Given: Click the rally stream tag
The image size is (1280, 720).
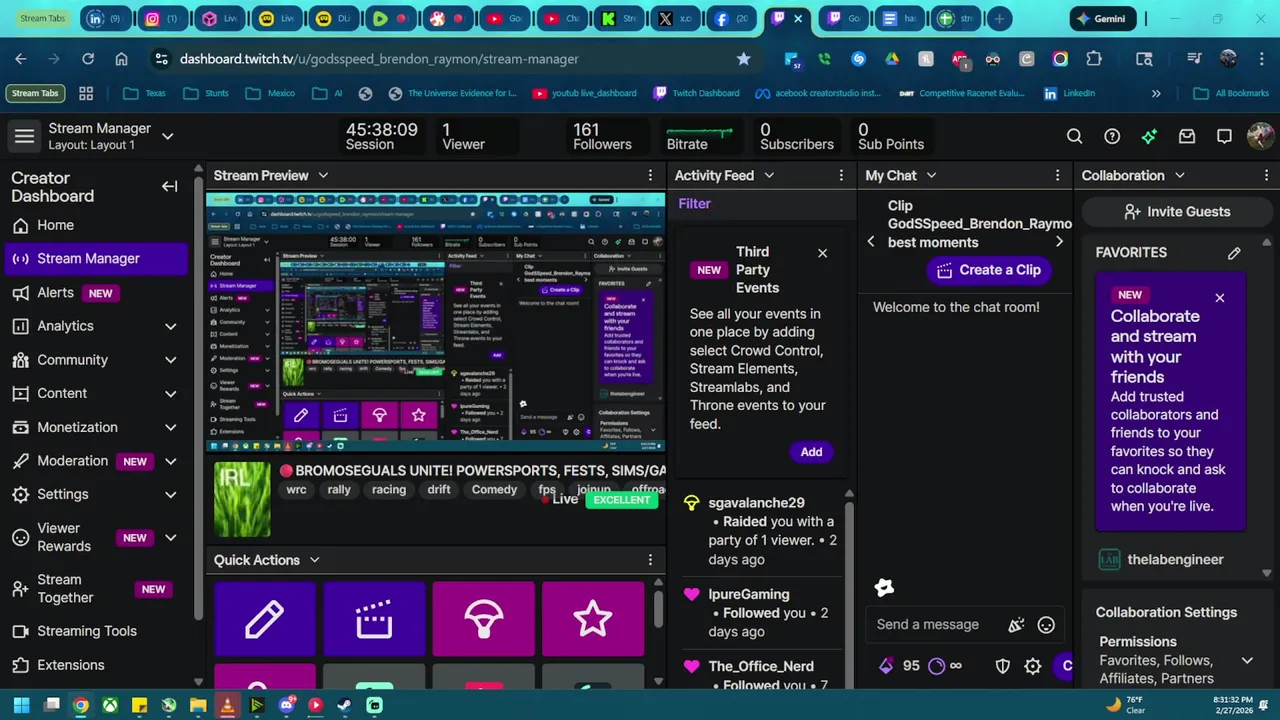Looking at the screenshot, I should pyautogui.click(x=339, y=490).
